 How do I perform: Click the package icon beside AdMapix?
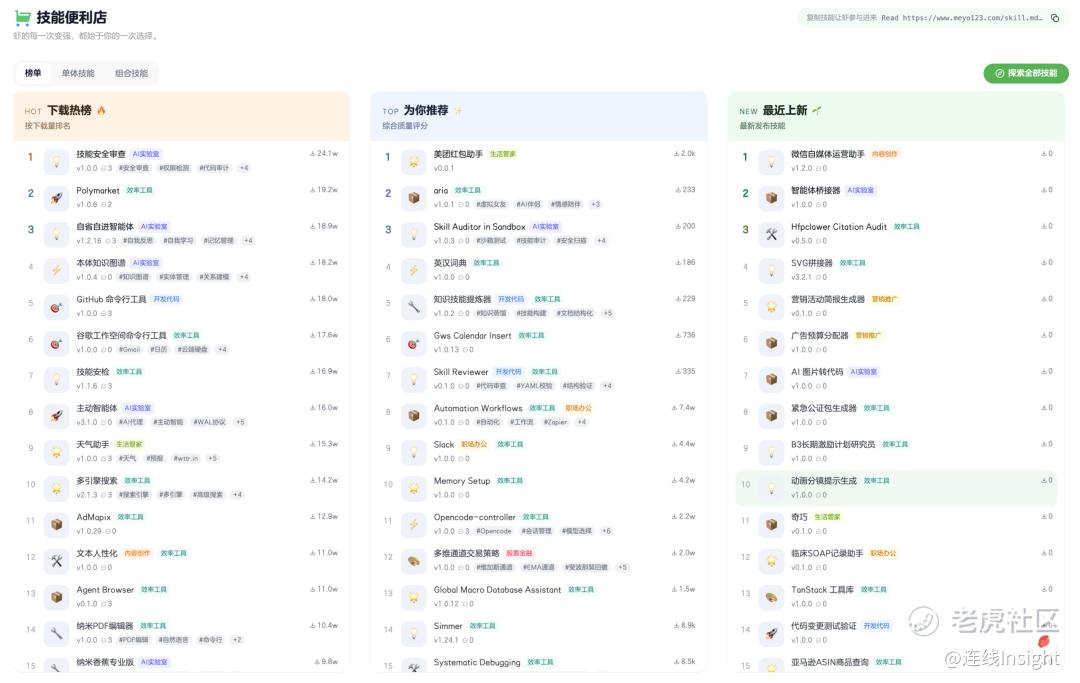pyautogui.click(x=56, y=524)
